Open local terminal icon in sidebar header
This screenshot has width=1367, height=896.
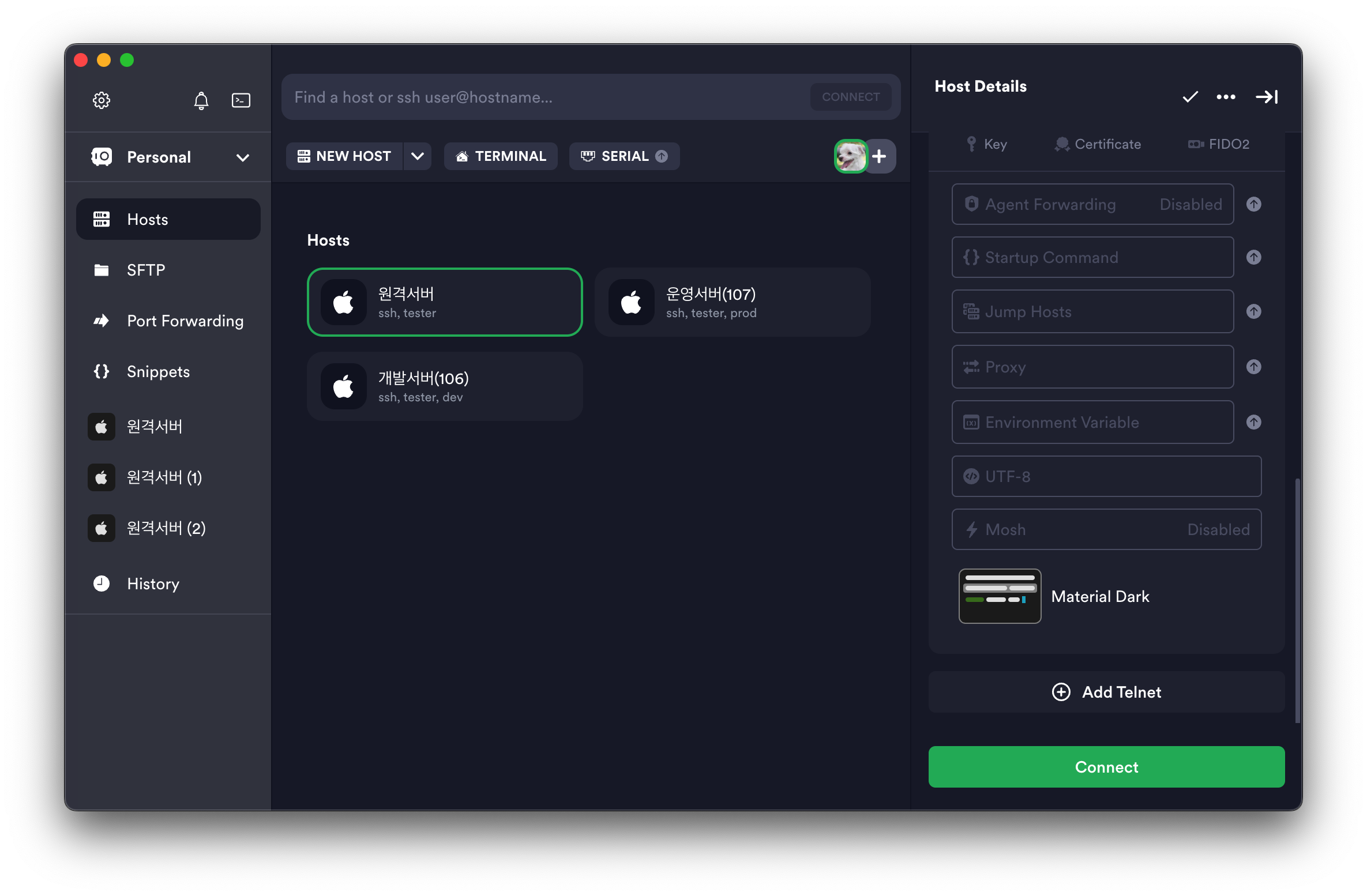click(x=241, y=100)
